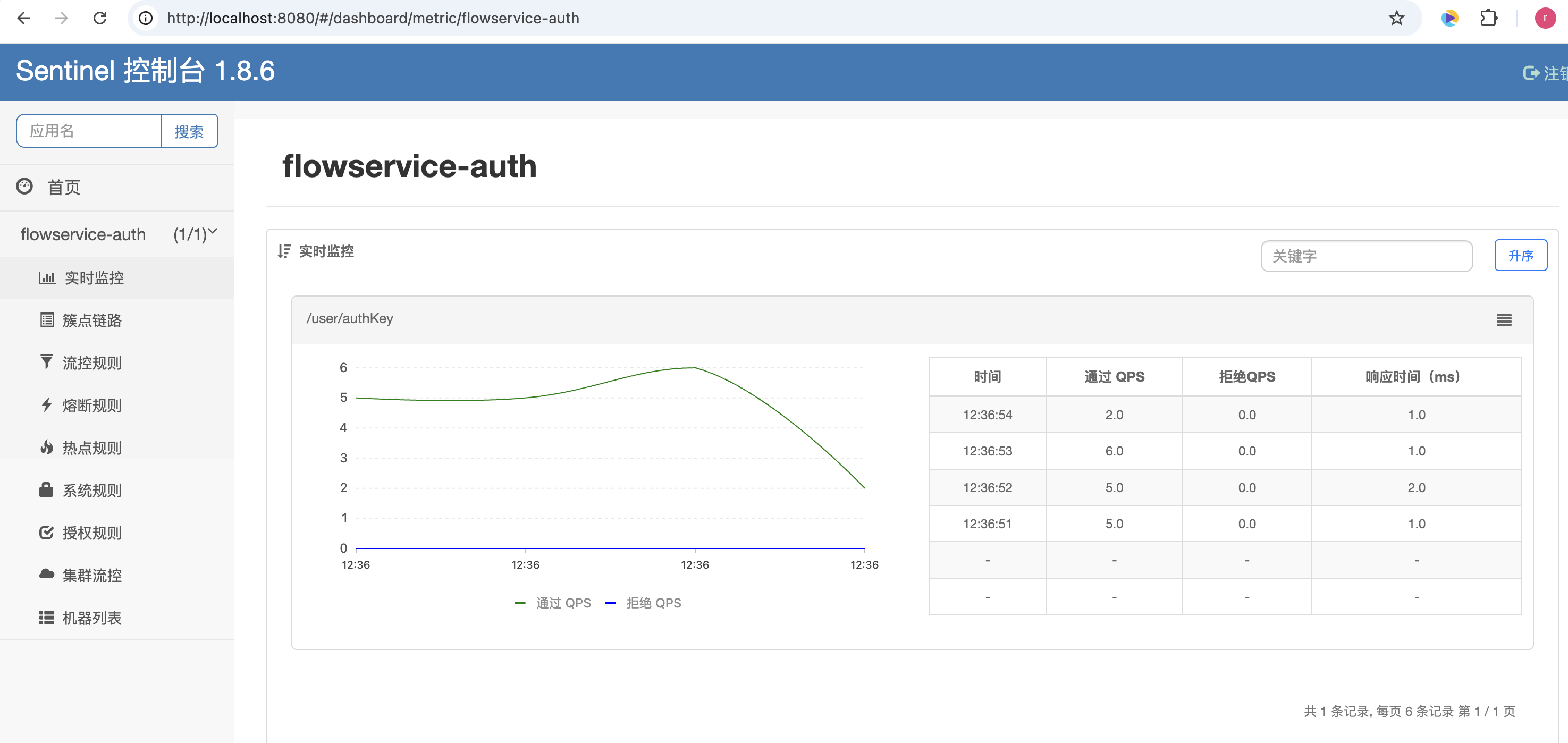
Task: Click the checkmark icon for 授权规则
Action: tap(46, 533)
